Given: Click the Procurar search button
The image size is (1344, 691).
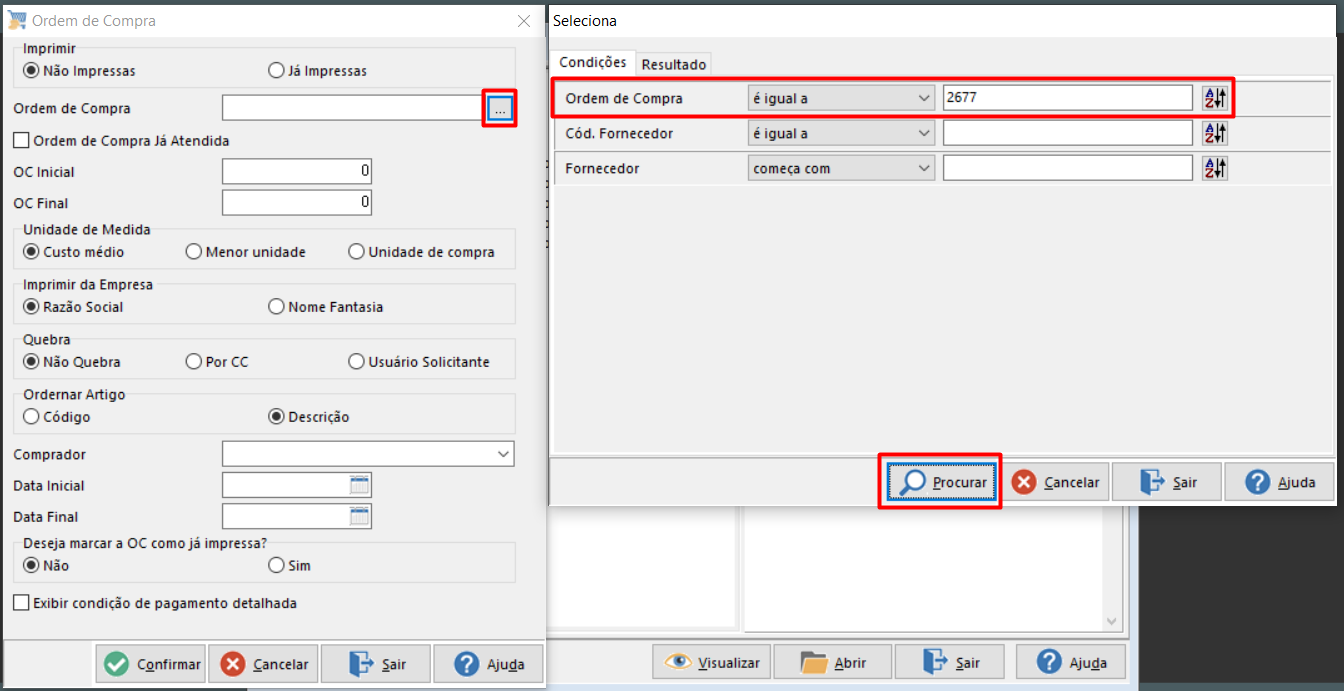Looking at the screenshot, I should [x=942, y=482].
